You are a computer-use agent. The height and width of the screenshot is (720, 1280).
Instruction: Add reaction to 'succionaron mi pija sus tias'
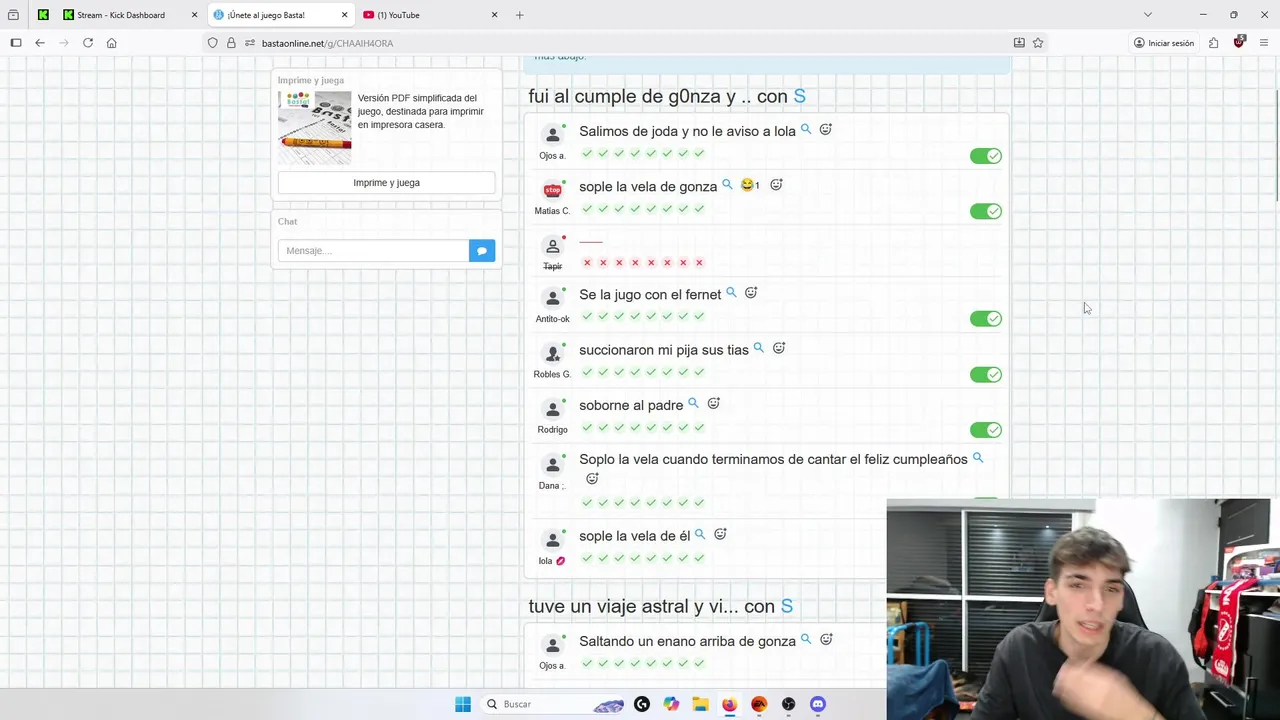coord(779,348)
